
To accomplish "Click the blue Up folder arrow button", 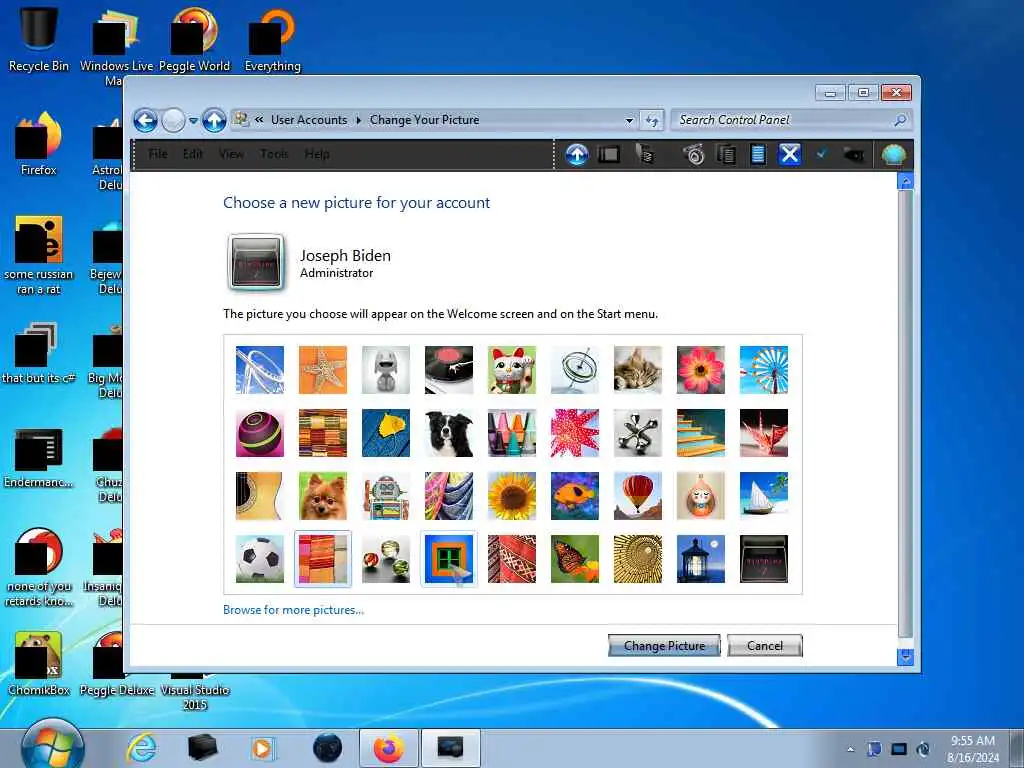I will tap(214, 121).
